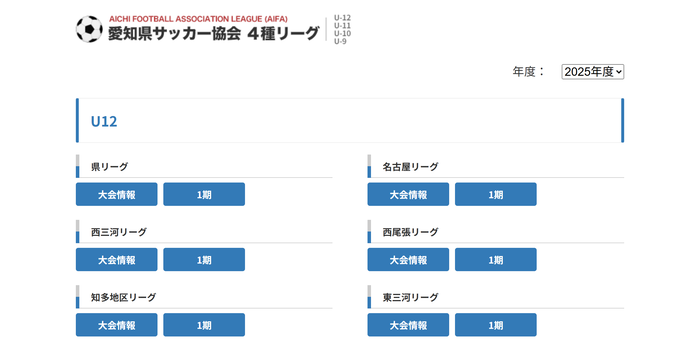The height and width of the screenshot is (360, 700).
Task: Select 1期 under 東三河リーグ
Action: tap(496, 325)
